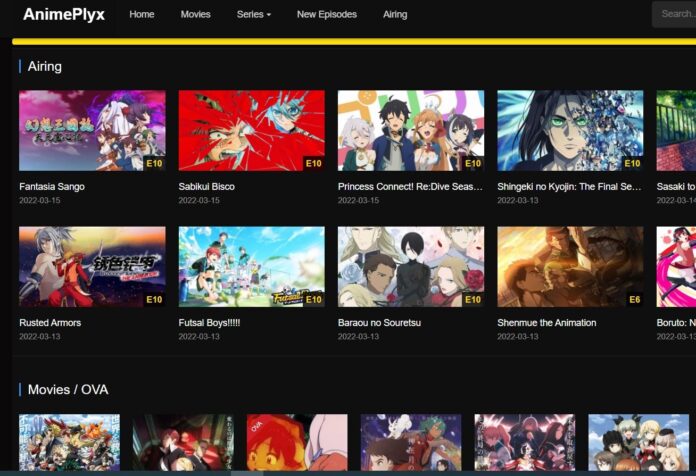The height and width of the screenshot is (476, 696).
Task: Click E10 badge on Futsal Boys
Action: [x=314, y=300]
